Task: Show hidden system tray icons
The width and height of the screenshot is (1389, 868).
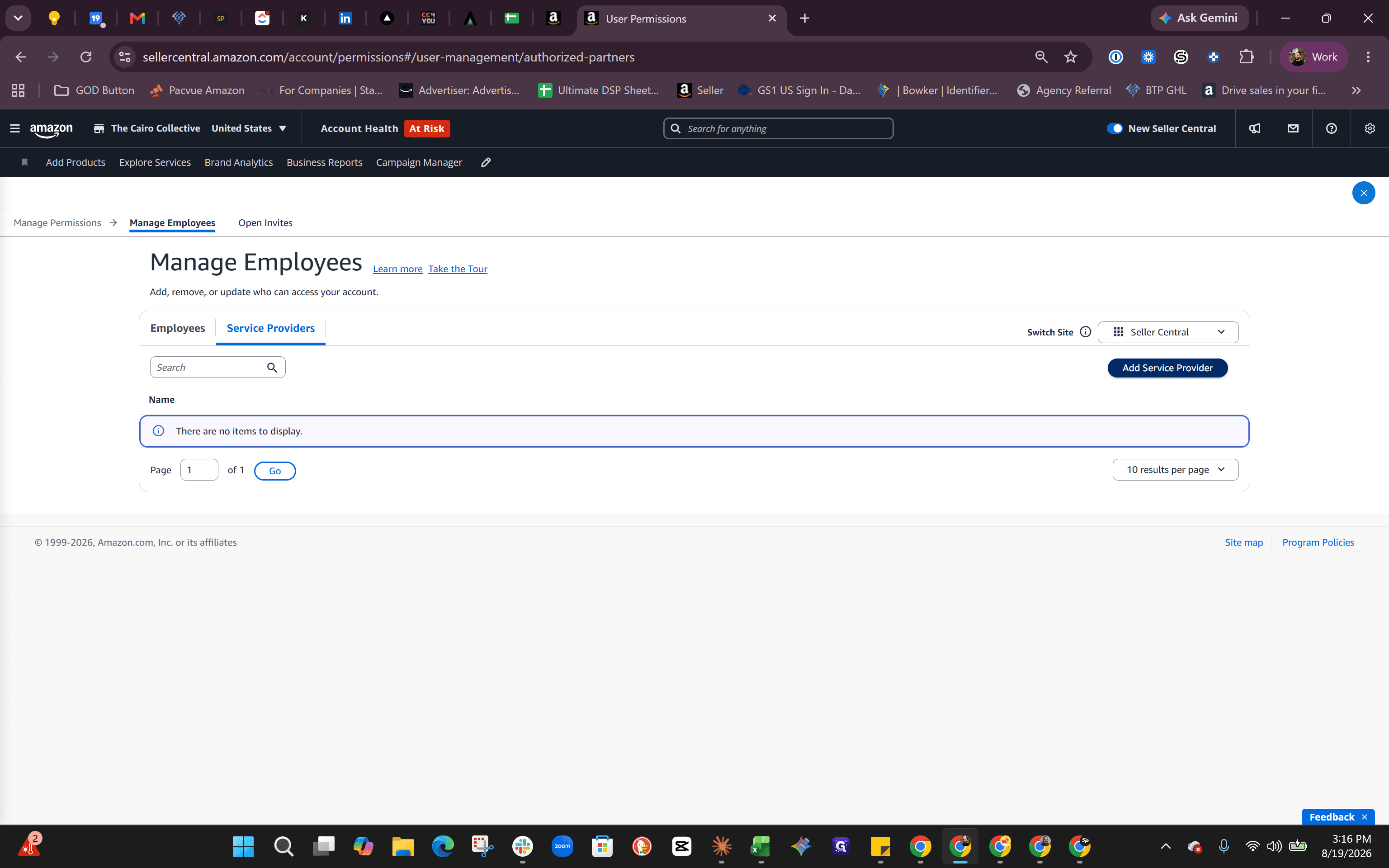Action: 1166,846
